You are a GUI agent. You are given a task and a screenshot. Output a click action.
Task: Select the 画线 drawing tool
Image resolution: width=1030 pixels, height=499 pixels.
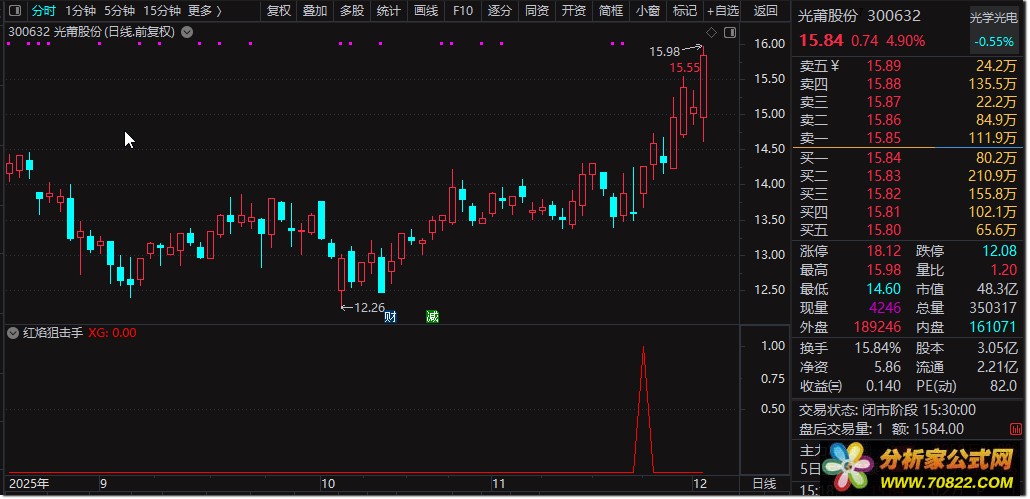point(426,11)
